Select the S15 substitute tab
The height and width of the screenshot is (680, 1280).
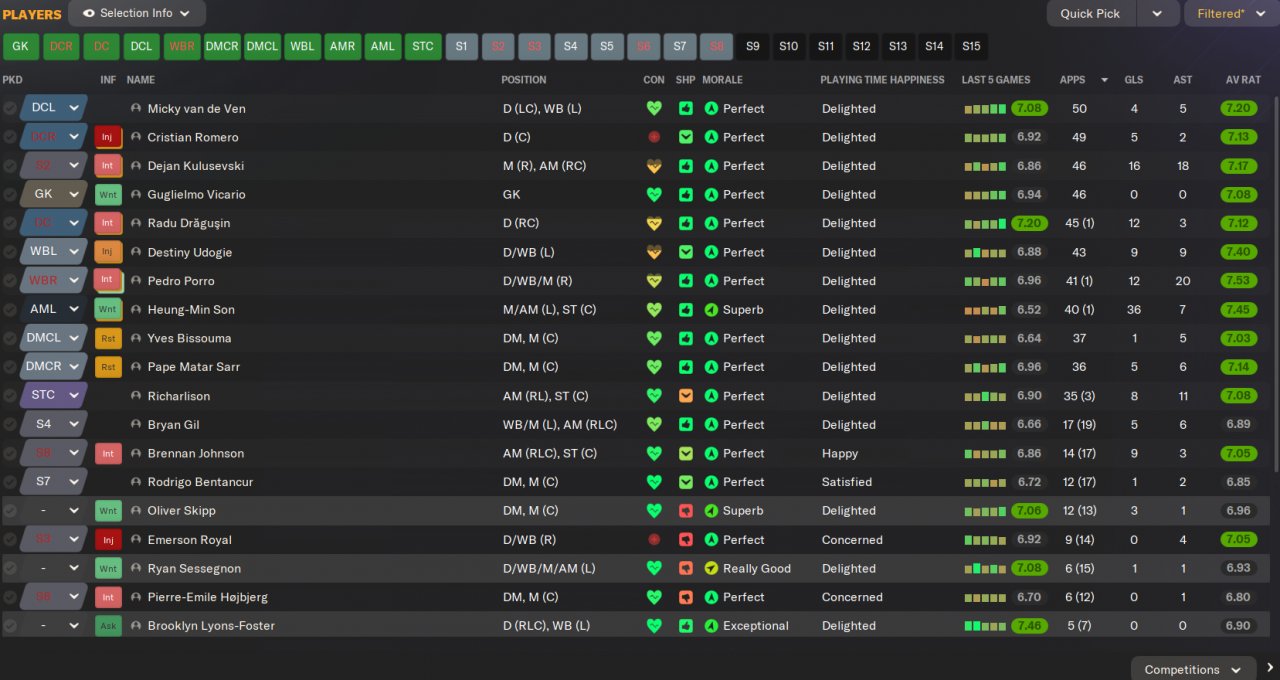click(x=971, y=46)
